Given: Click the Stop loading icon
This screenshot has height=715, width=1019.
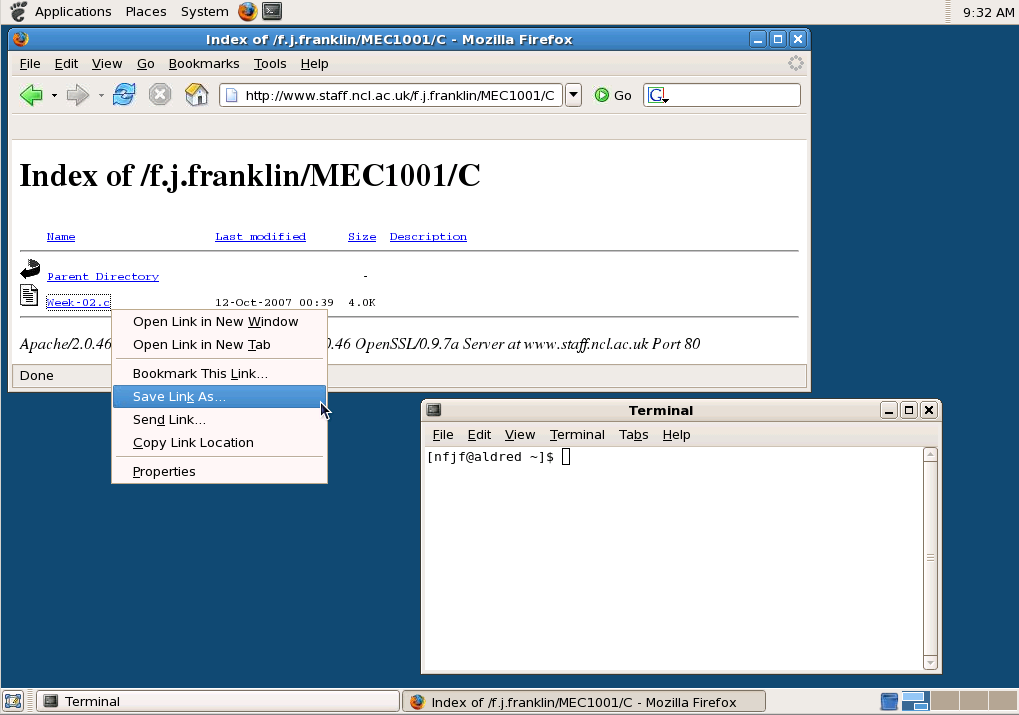Looking at the screenshot, I should pos(160,95).
